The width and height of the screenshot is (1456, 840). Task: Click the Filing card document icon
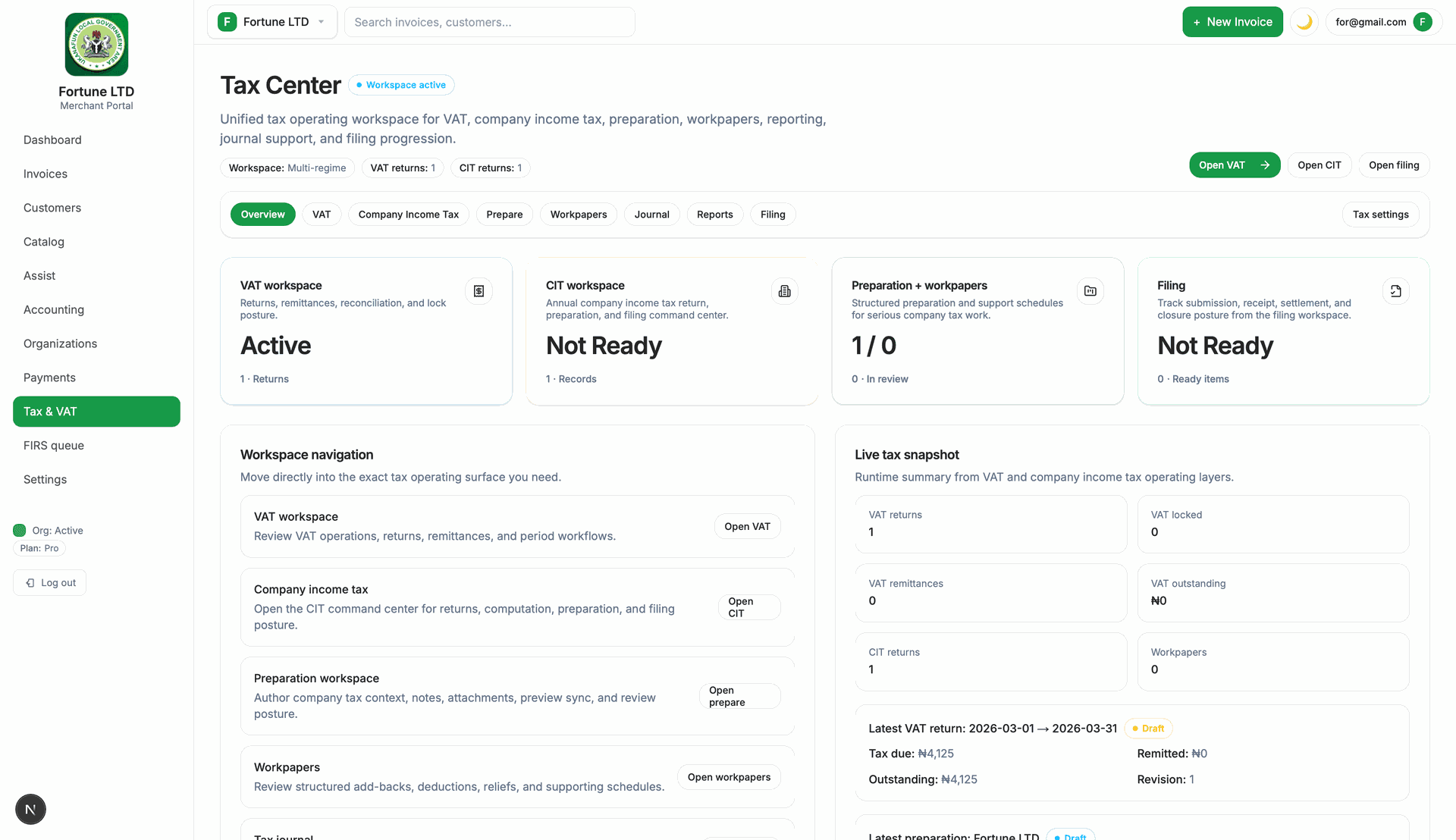(1396, 291)
